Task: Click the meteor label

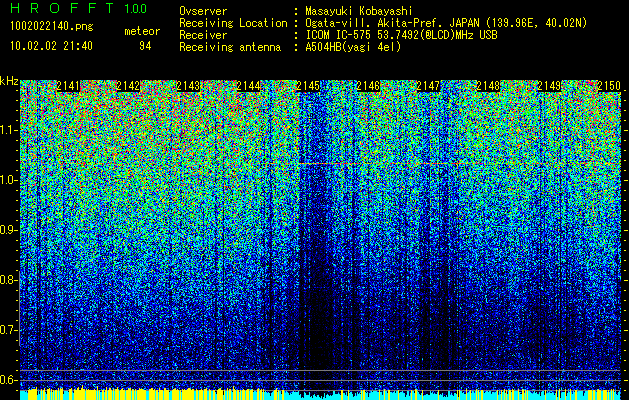Action: (142, 31)
